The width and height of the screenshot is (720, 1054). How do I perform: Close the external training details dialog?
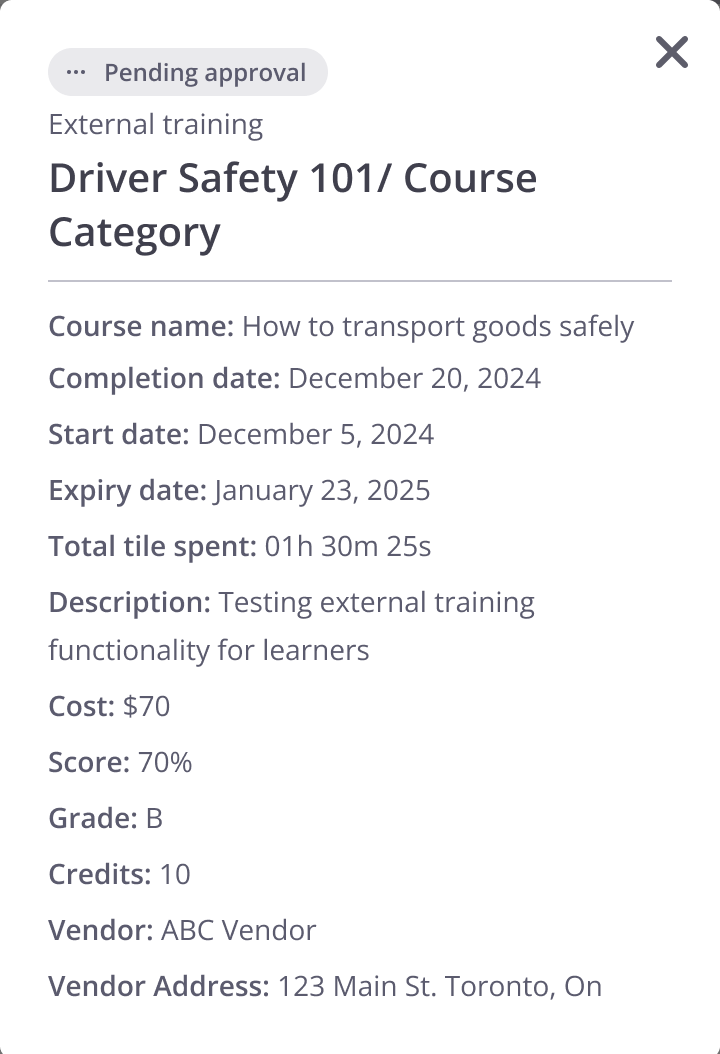[x=672, y=52]
